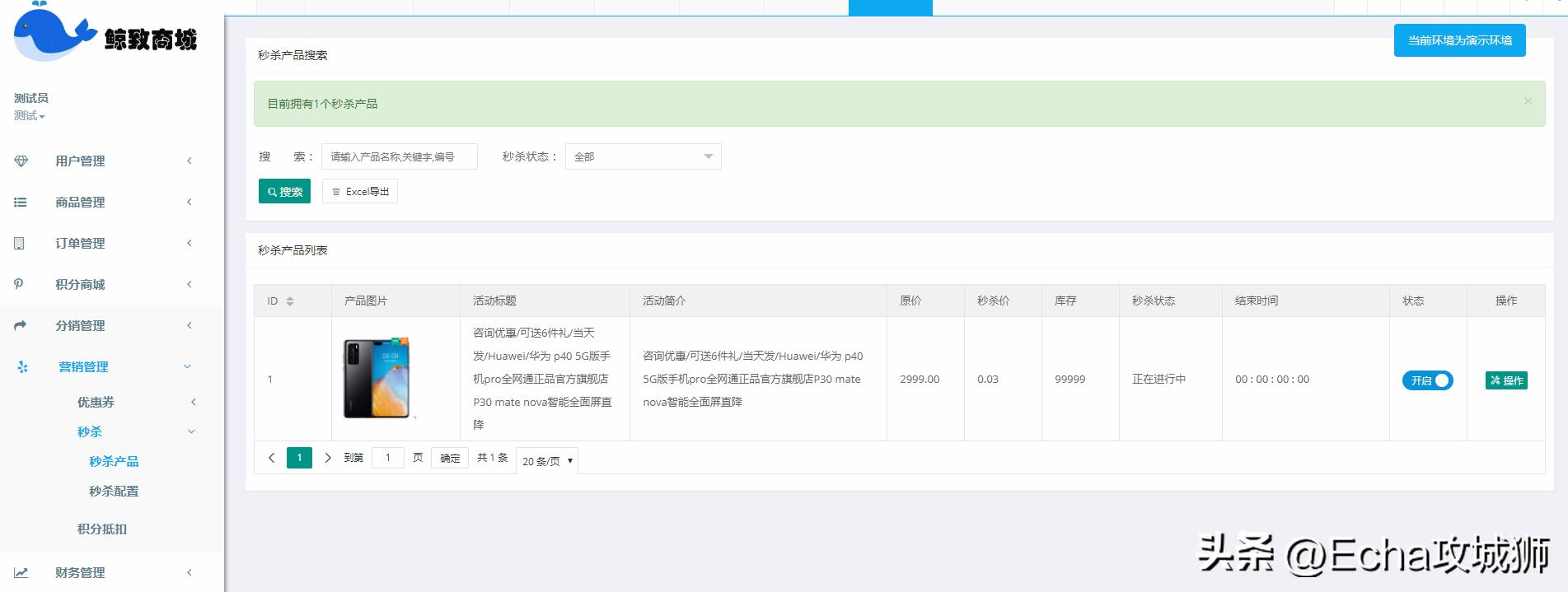Image resolution: width=1568 pixels, height=592 pixels.
Task: Open the 测试 user dropdown
Action: (30, 116)
